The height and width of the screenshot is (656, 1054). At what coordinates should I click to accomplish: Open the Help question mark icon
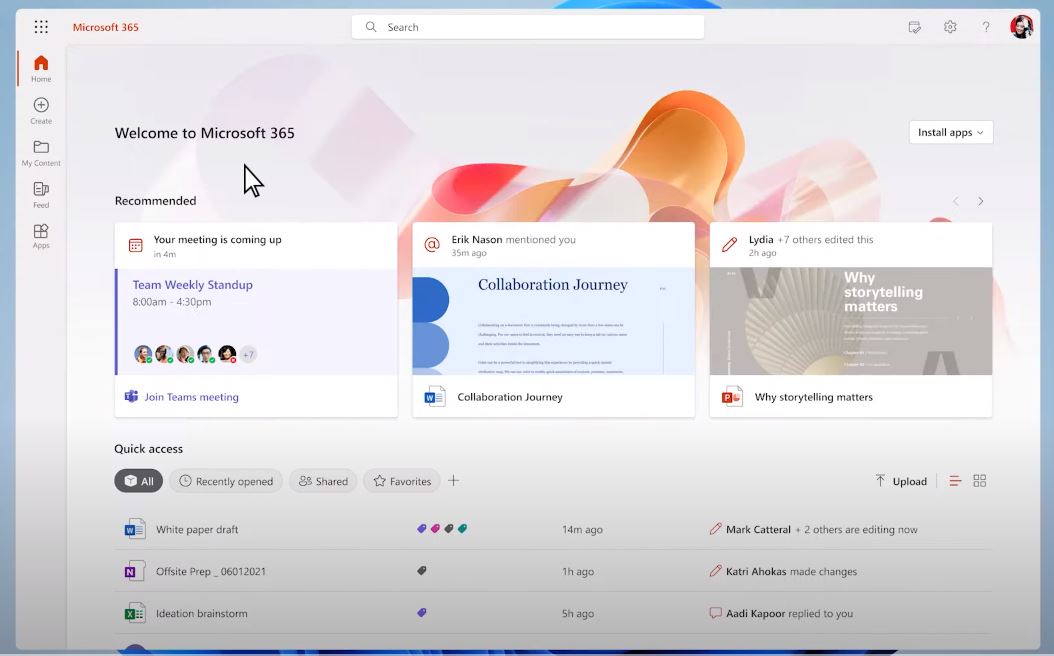pos(985,27)
